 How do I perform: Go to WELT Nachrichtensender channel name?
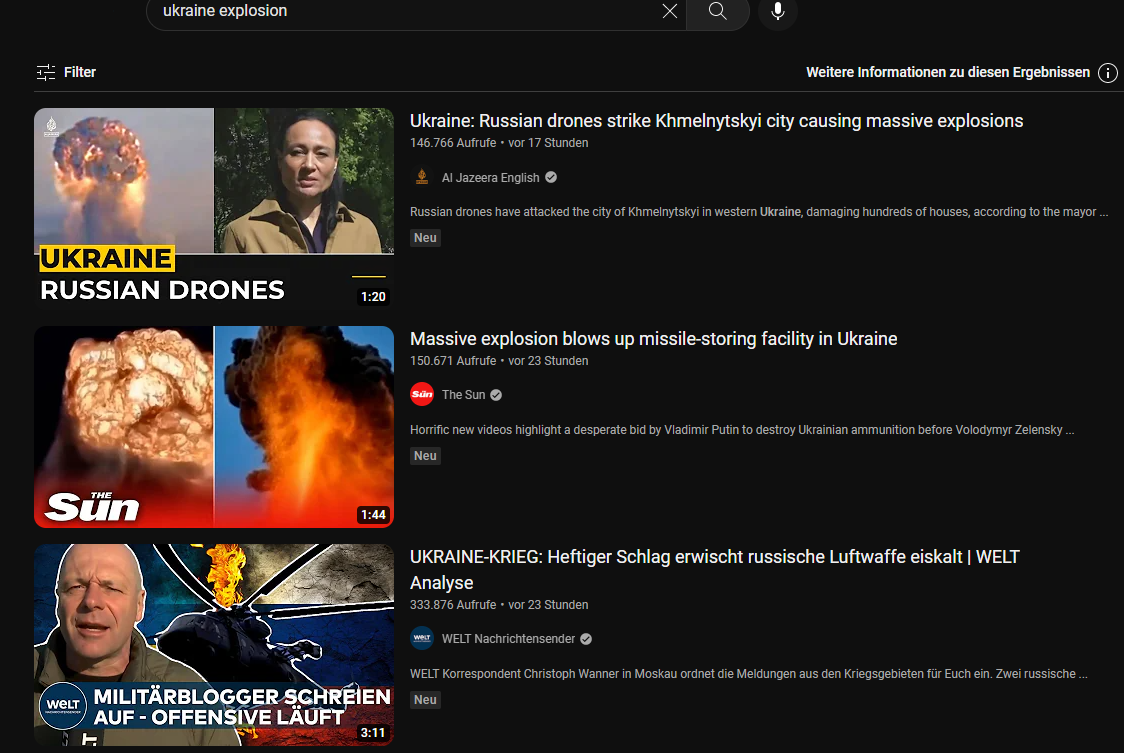[507, 639]
